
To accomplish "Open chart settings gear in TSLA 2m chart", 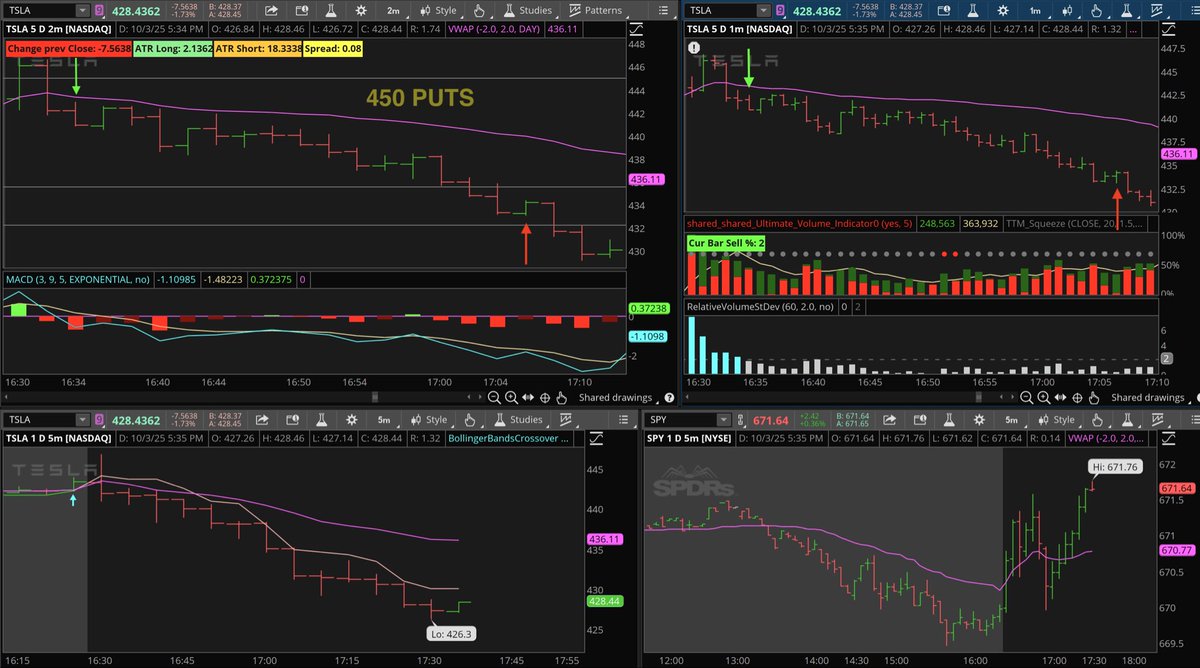I will (361, 10).
